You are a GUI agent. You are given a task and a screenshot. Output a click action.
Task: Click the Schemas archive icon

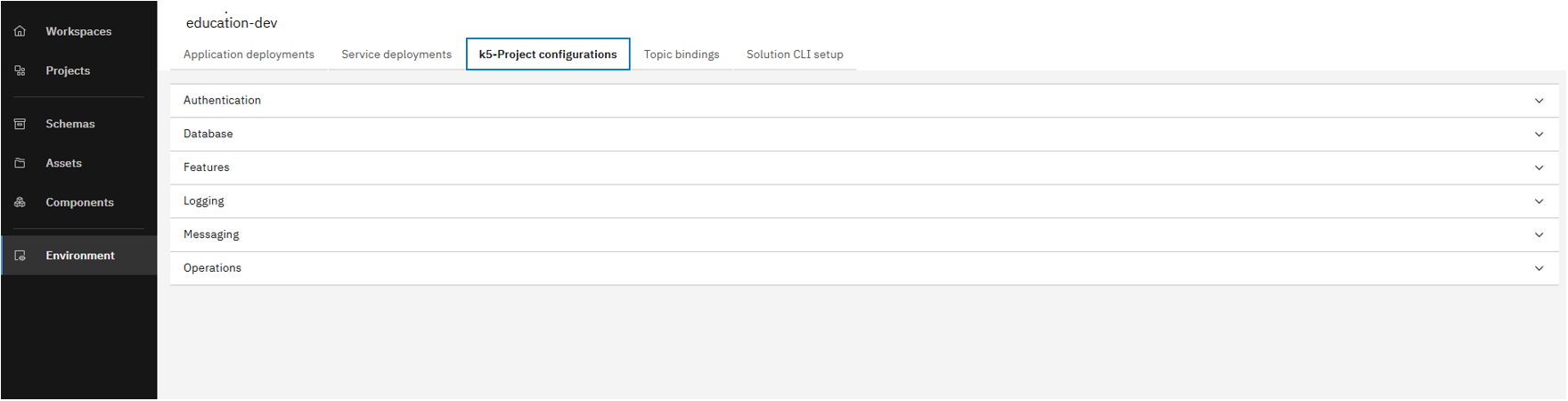point(20,124)
